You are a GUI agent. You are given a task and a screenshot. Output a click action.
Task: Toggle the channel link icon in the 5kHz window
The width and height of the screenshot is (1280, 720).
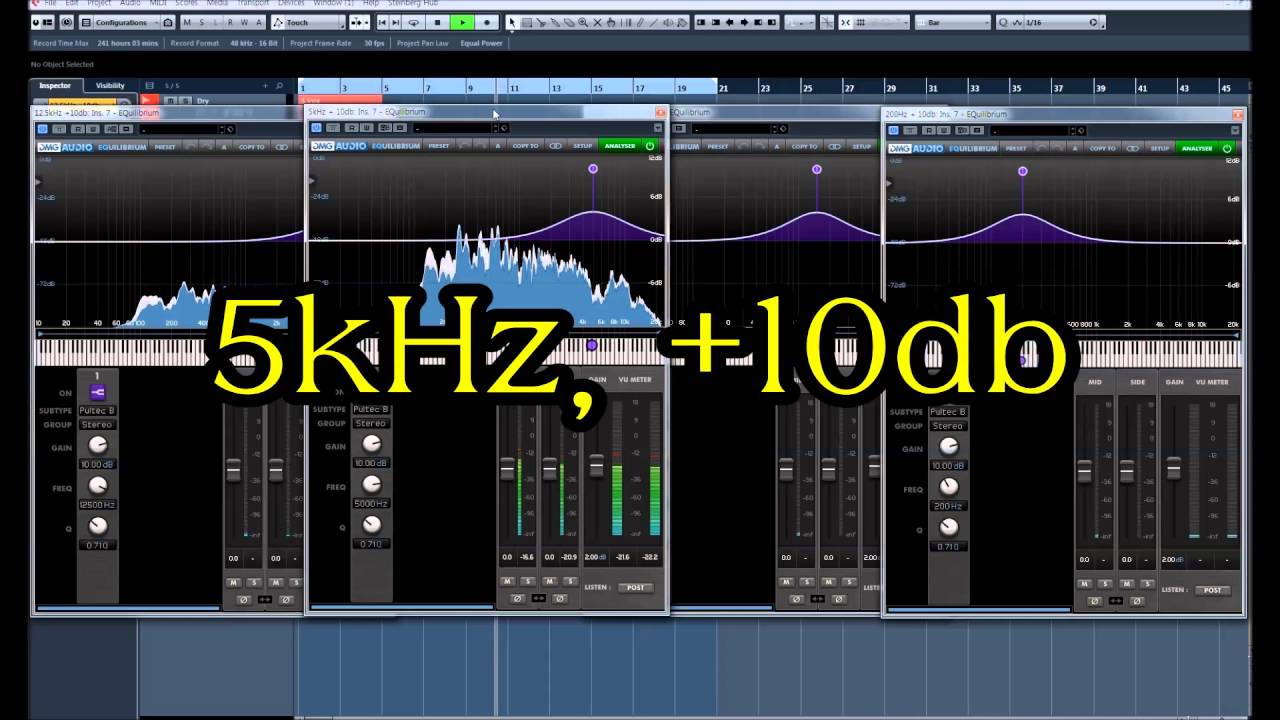538,598
